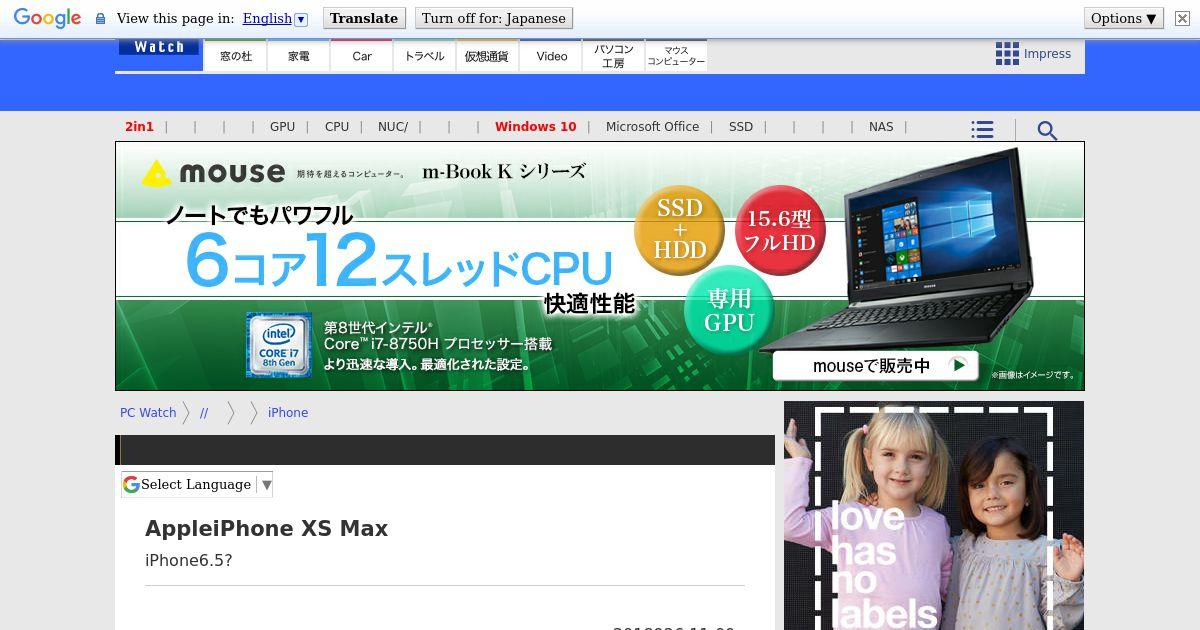Viewport: 1200px width, 630px height.
Task: Open the Watch site logo
Action: coord(159,47)
